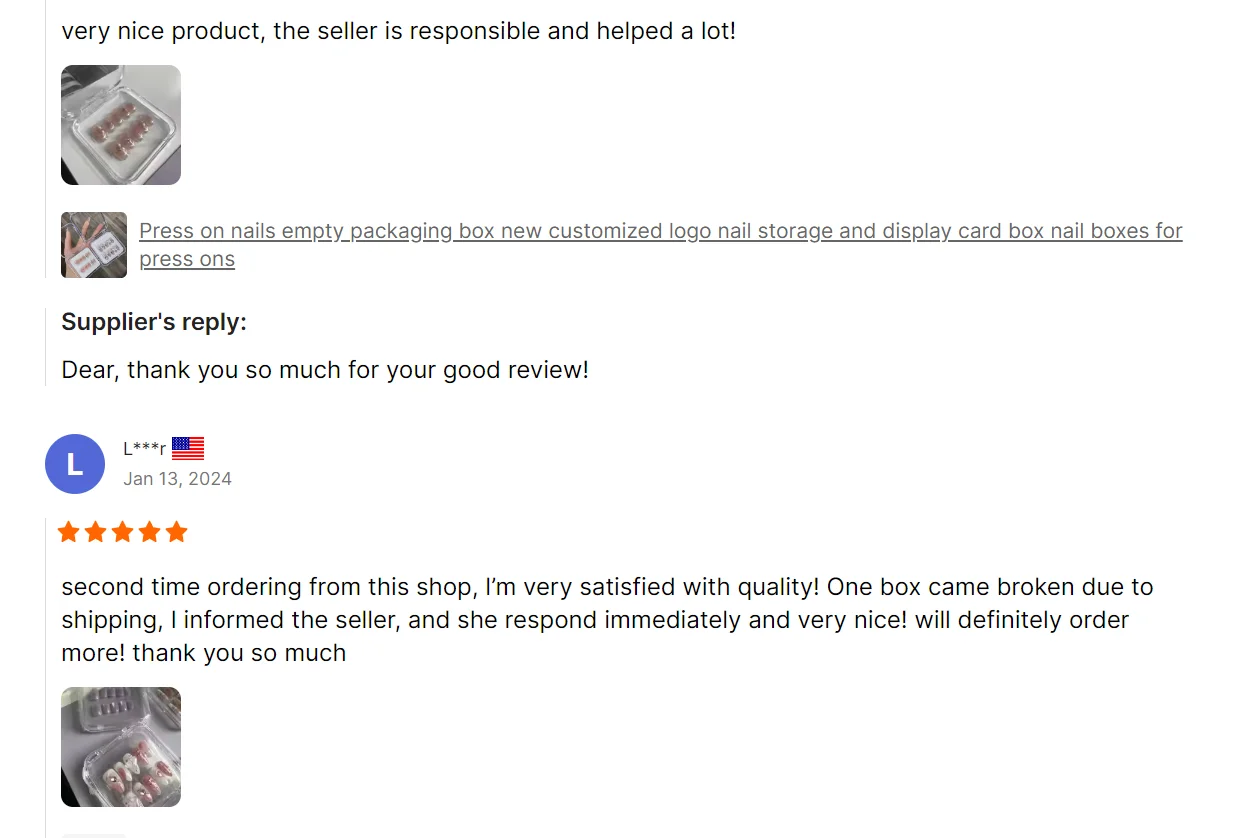Click the first orange rating star
This screenshot has height=838, width=1234.
pos(69,532)
